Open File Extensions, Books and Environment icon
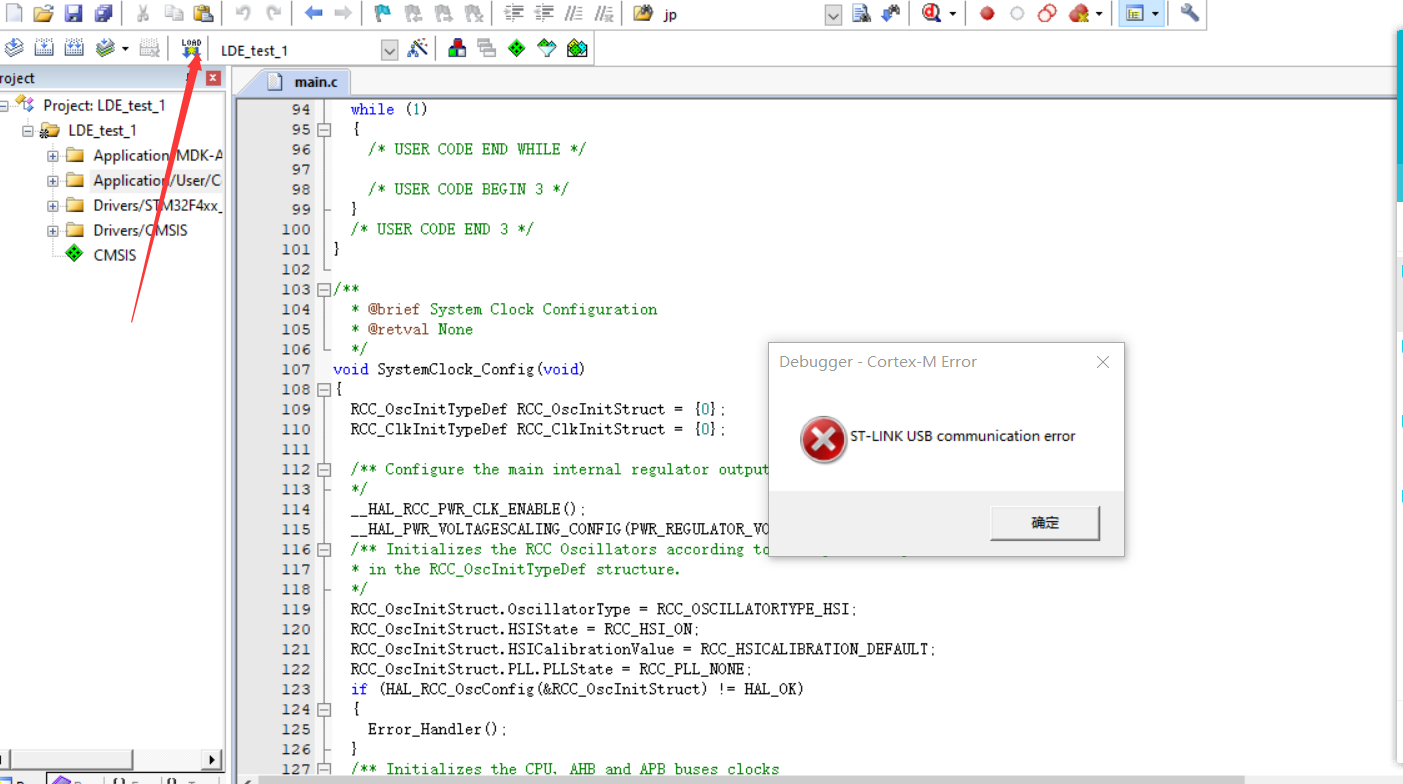Viewport: 1403px width, 784px height. click(457, 48)
